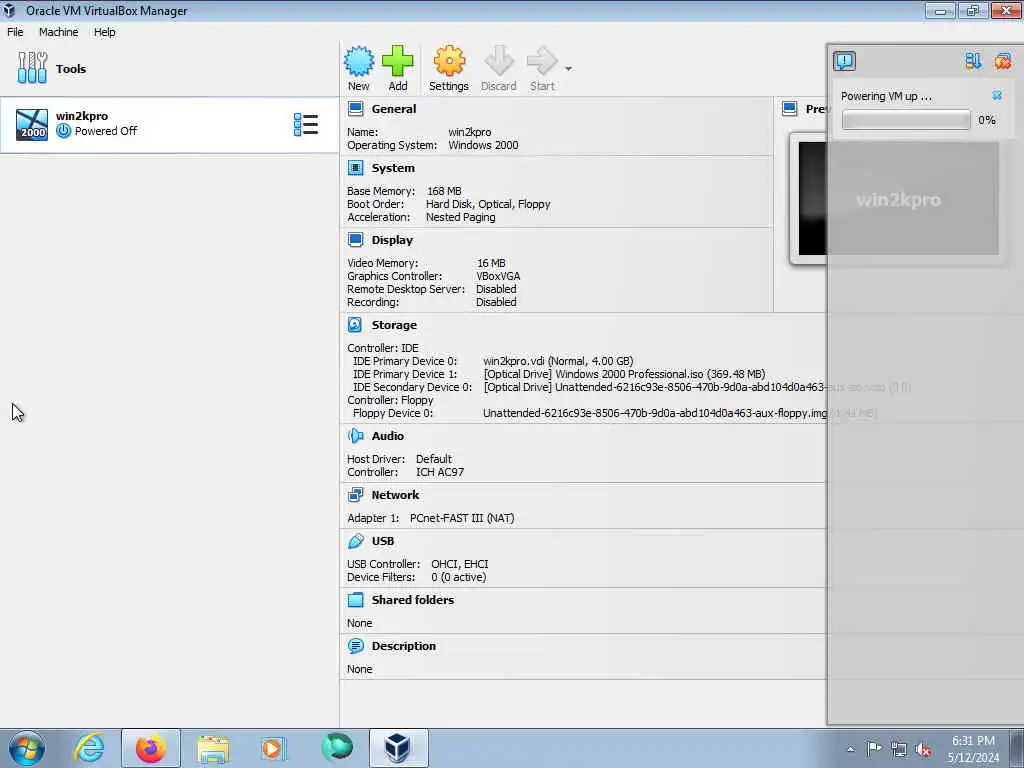Click the Network section heading link
Screen dimensions: 1024x768
pos(396,494)
